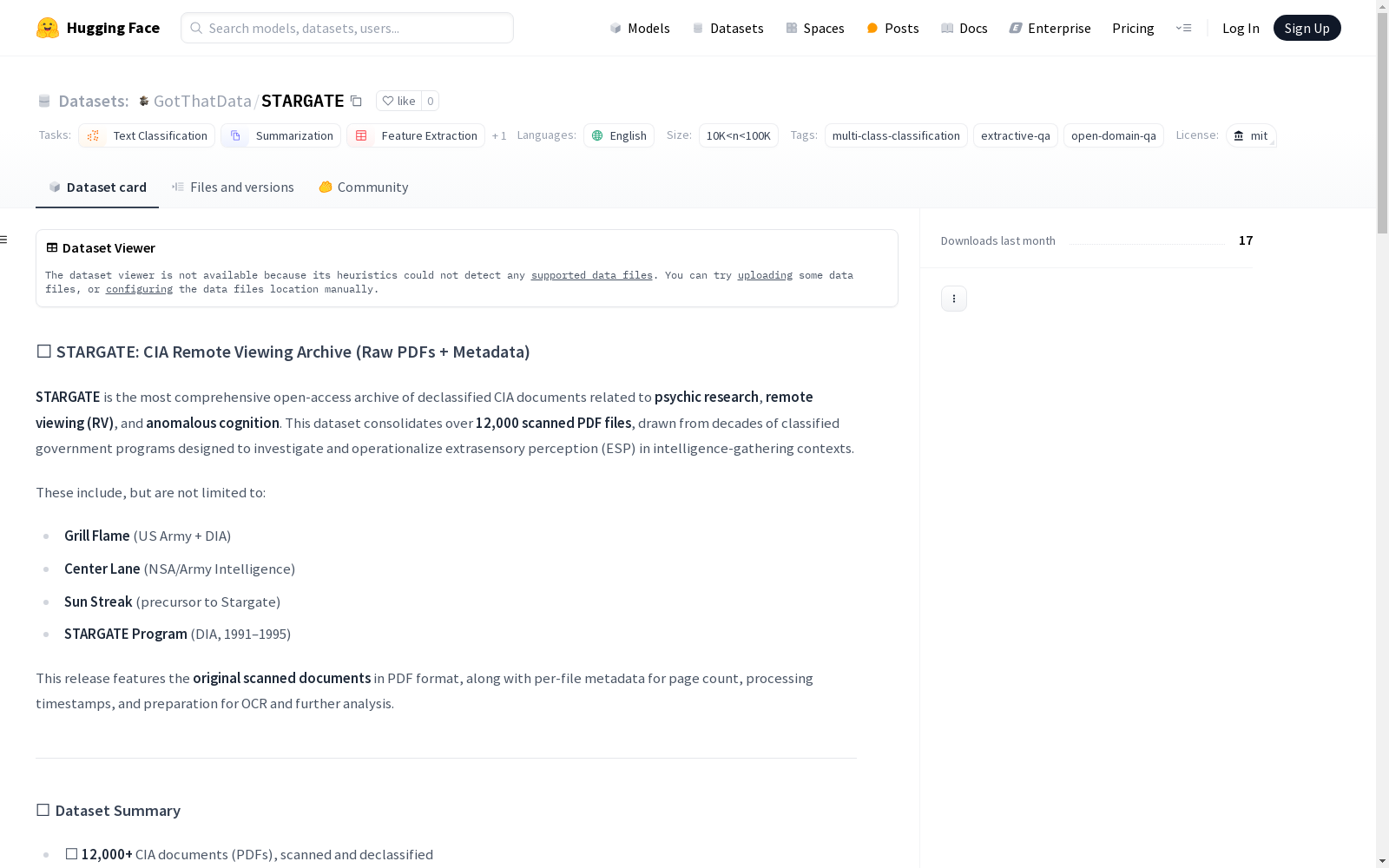
Task: Click the Feature Extraction task tag
Action: [x=416, y=135]
